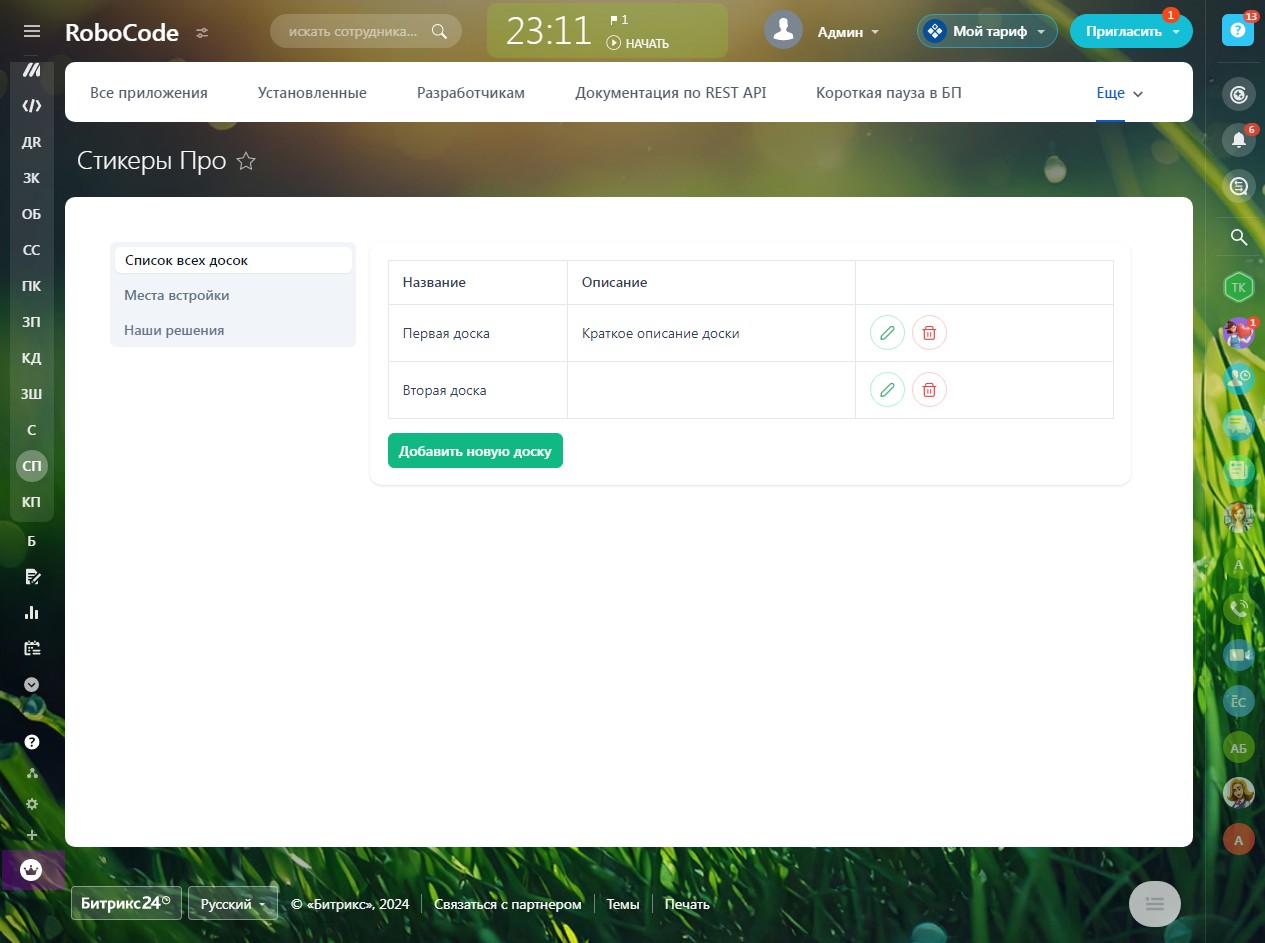This screenshot has height=943, width=1265.
Task: Switch to Все приложения tab
Action: coord(149,93)
